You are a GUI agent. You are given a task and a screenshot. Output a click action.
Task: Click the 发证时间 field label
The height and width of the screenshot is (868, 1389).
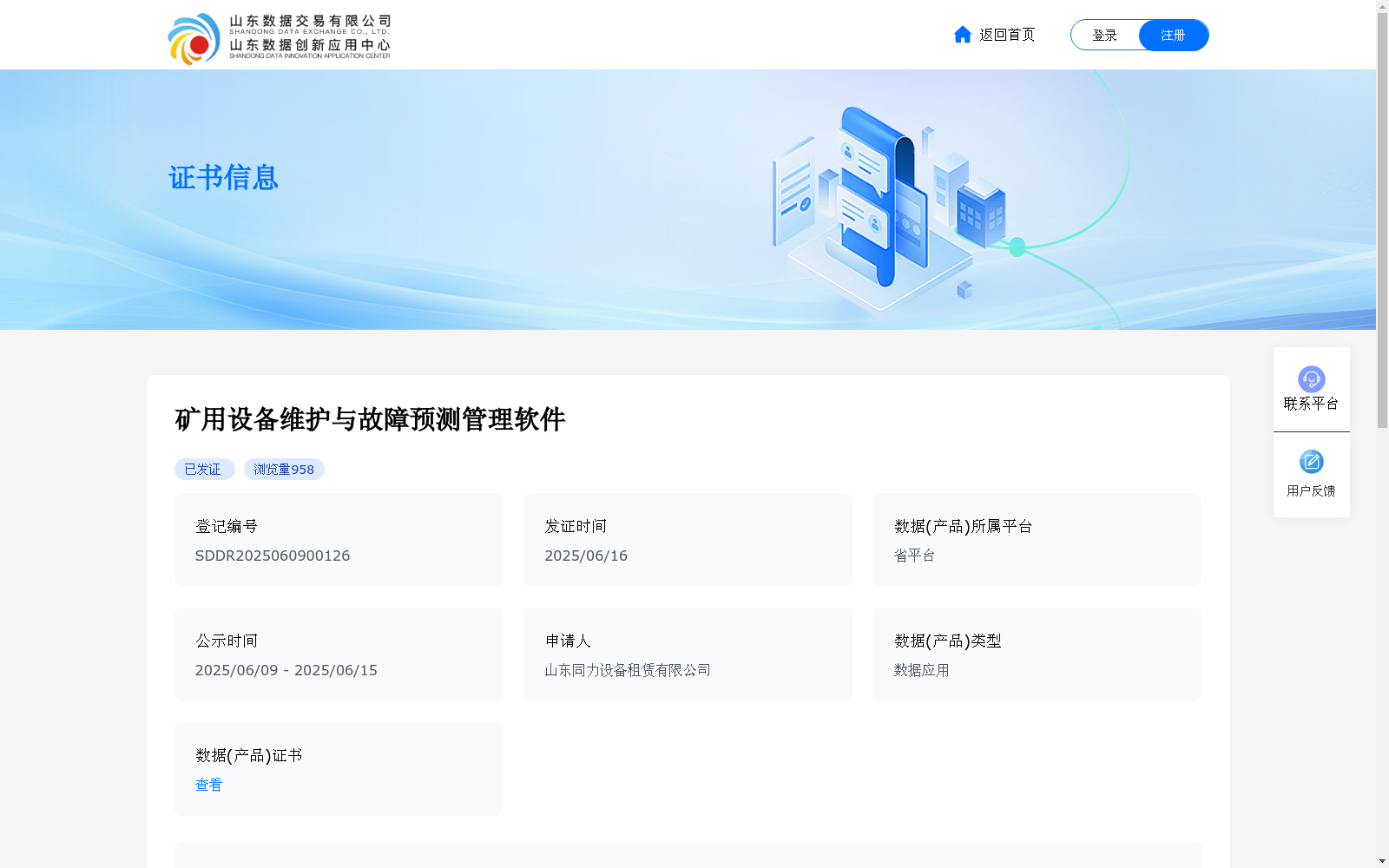tap(575, 527)
